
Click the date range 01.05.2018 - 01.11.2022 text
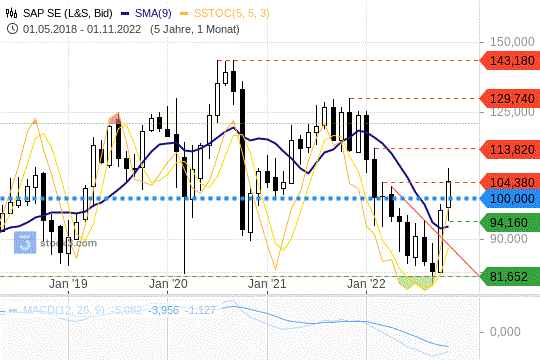[82, 29]
